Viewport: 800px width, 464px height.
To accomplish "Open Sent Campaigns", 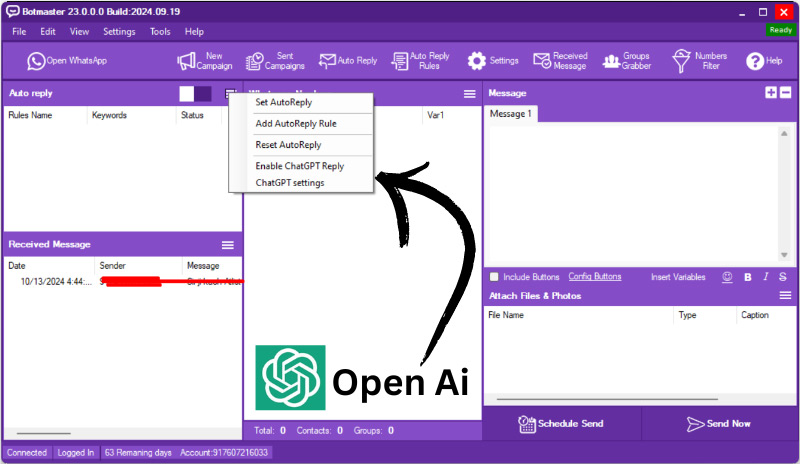I will tap(274, 61).
